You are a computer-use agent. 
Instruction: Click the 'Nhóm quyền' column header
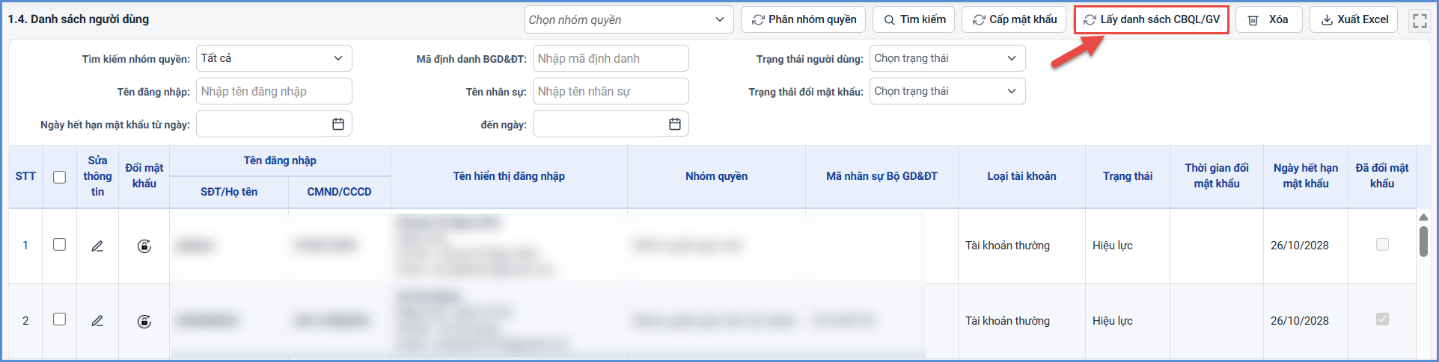pyautogui.click(x=716, y=177)
